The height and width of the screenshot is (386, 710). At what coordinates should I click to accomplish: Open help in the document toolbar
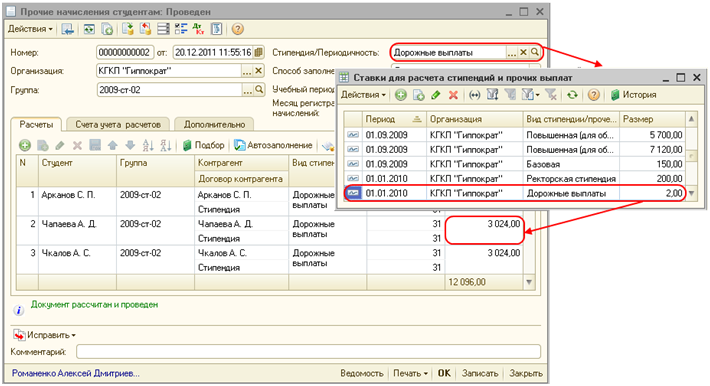coord(237,29)
